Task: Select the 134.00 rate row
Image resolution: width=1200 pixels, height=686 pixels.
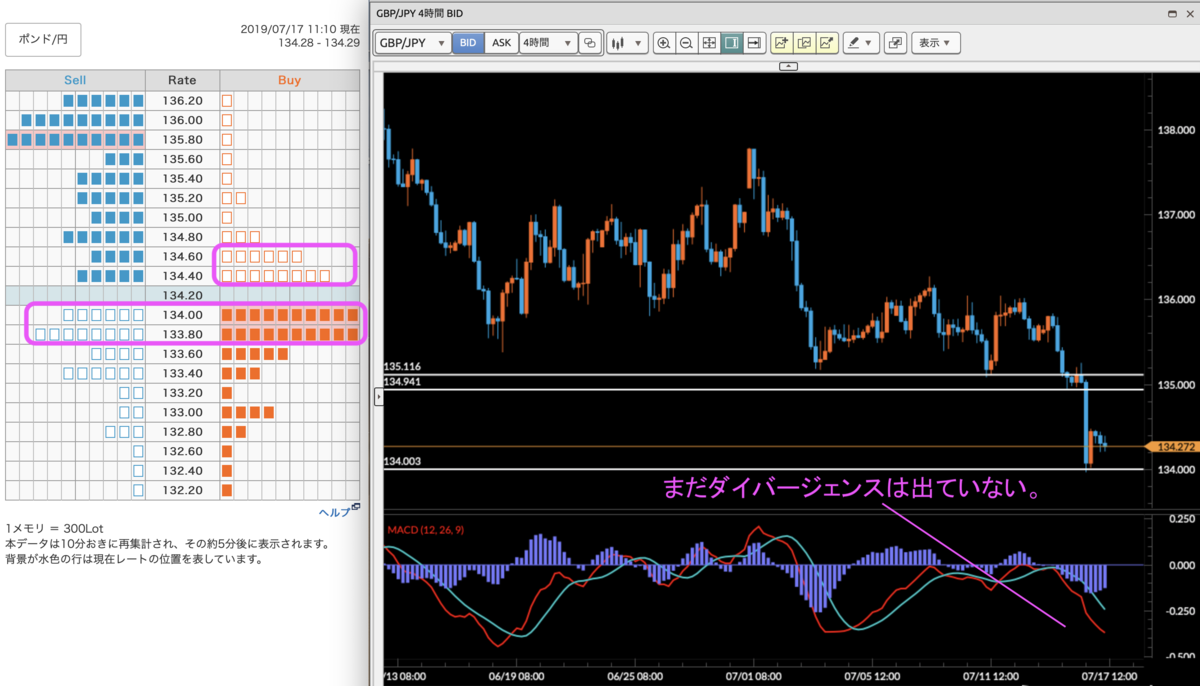Action: [182, 314]
